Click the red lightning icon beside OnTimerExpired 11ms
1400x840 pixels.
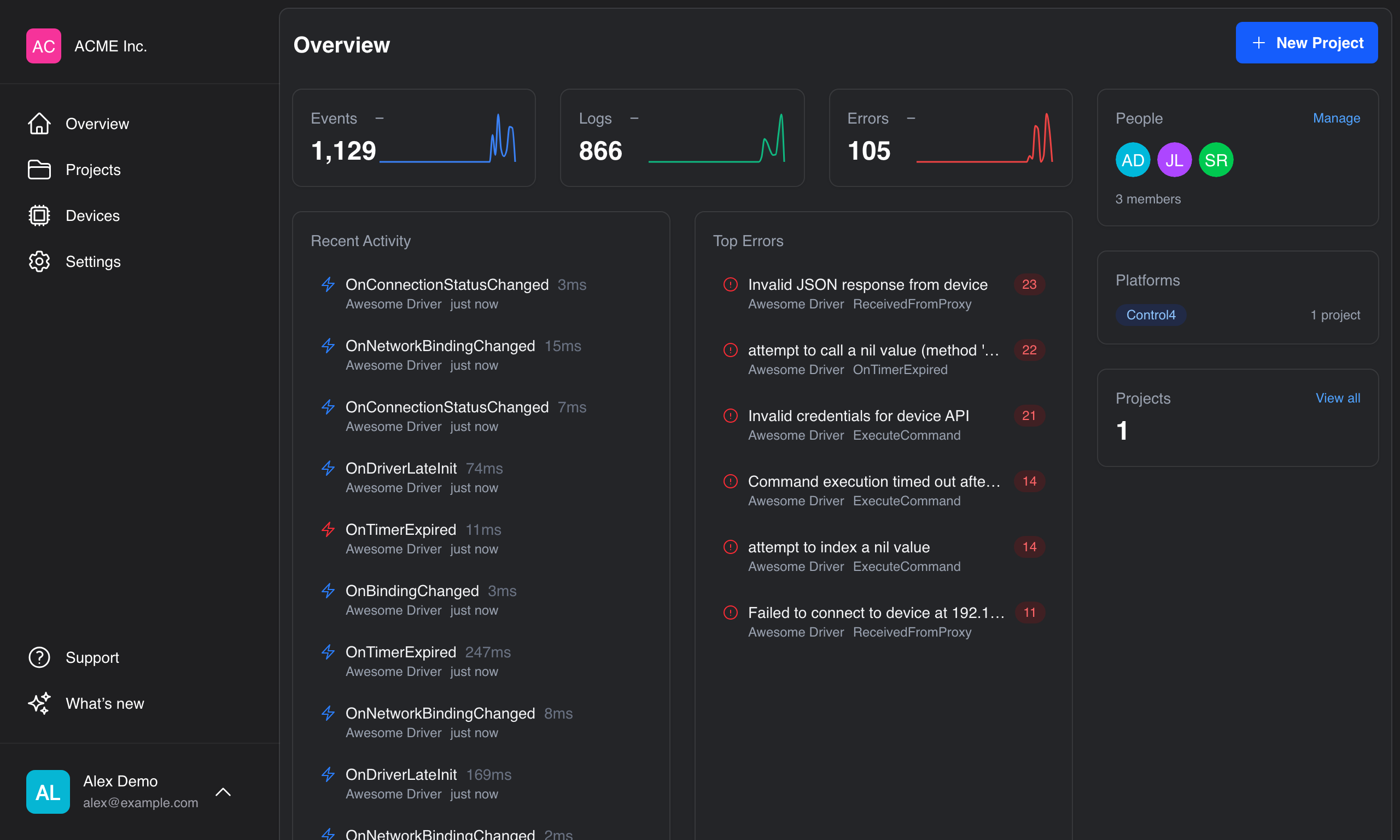[328, 529]
